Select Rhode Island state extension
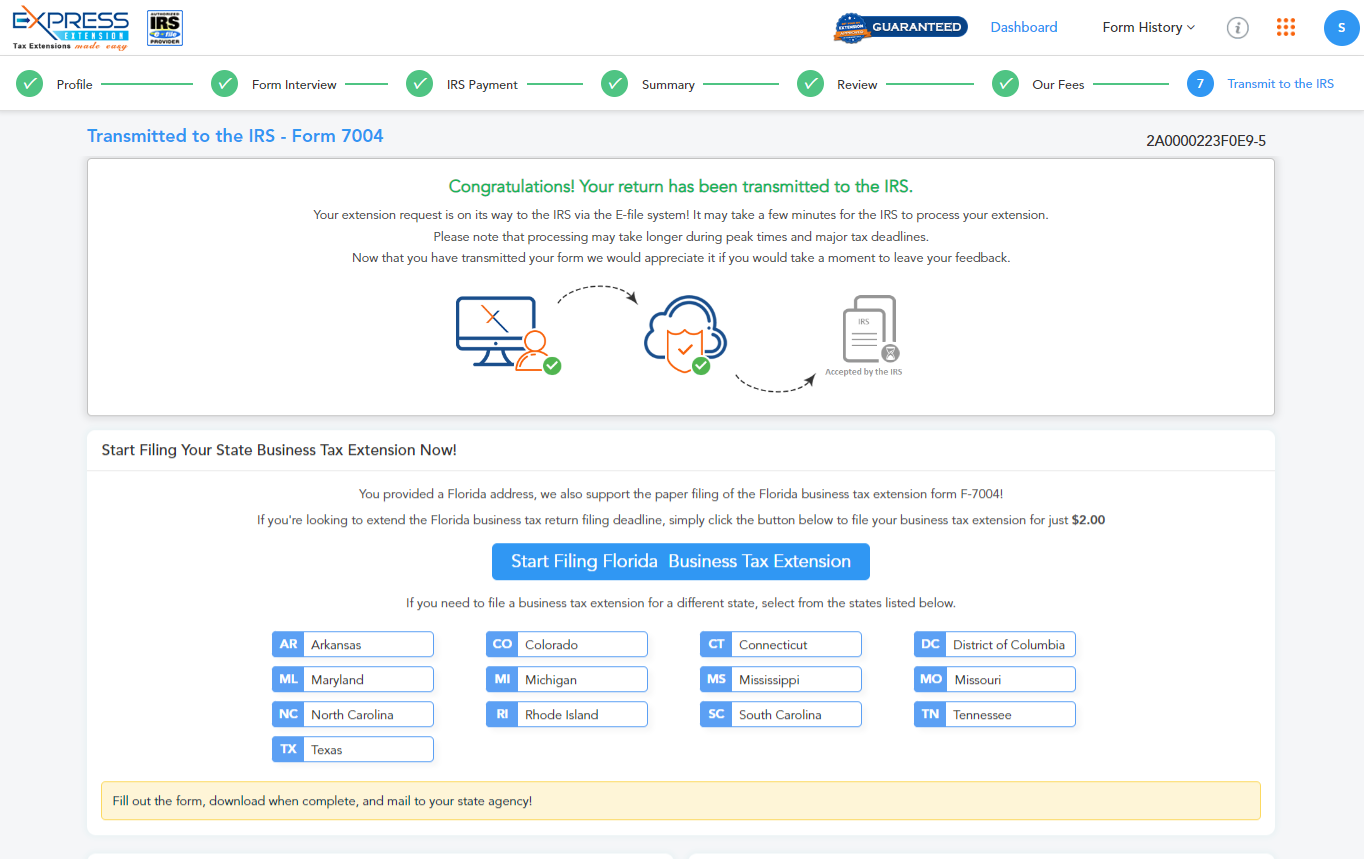This screenshot has height=859, width=1364. click(x=567, y=715)
